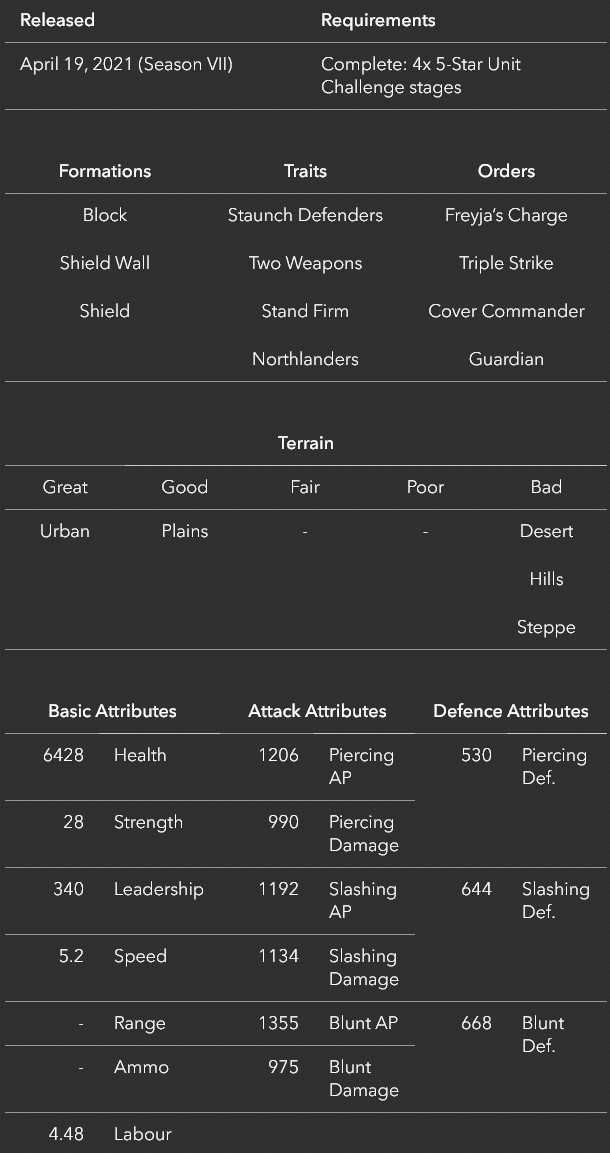Select the Urban terrain entry
The width and height of the screenshot is (610, 1153).
point(65,531)
